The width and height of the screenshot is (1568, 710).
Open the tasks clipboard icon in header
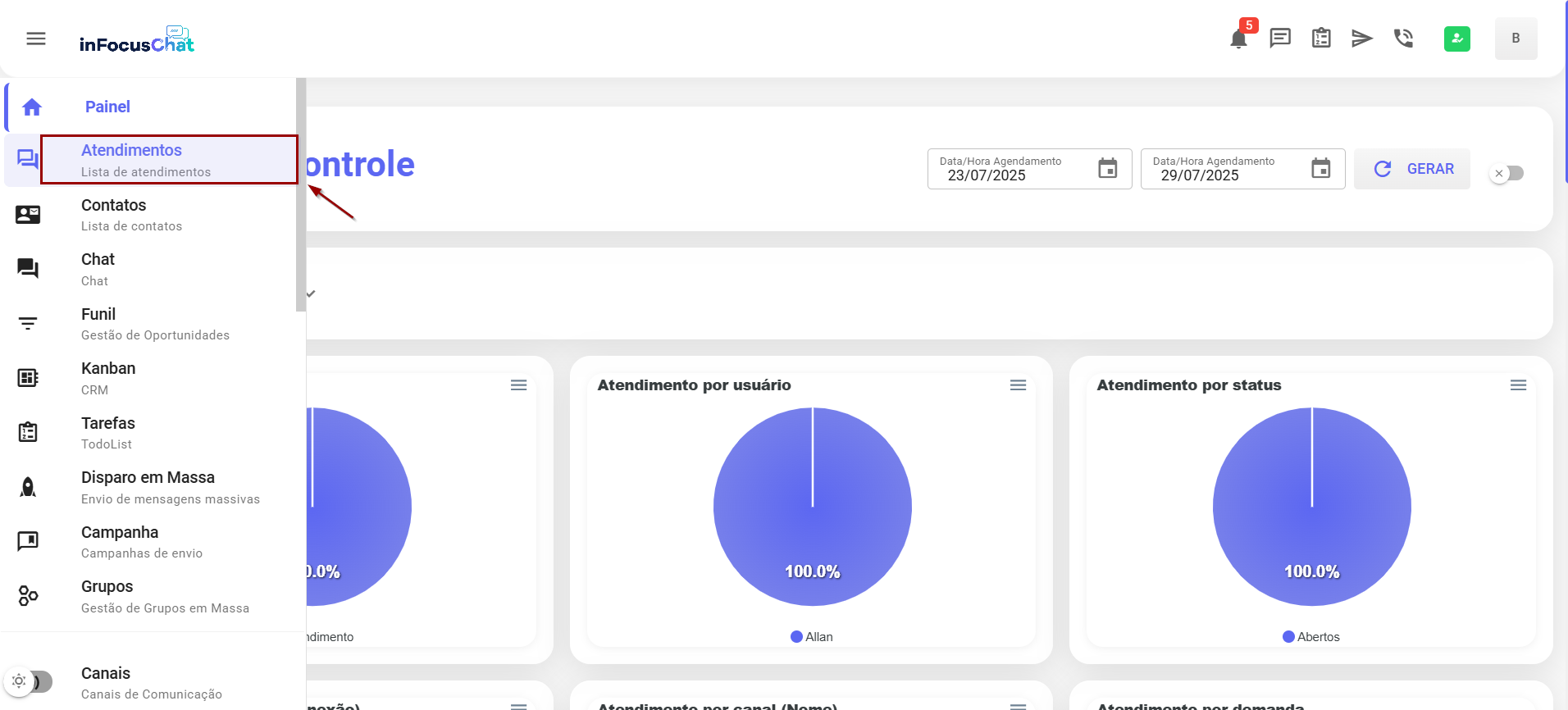(1321, 39)
